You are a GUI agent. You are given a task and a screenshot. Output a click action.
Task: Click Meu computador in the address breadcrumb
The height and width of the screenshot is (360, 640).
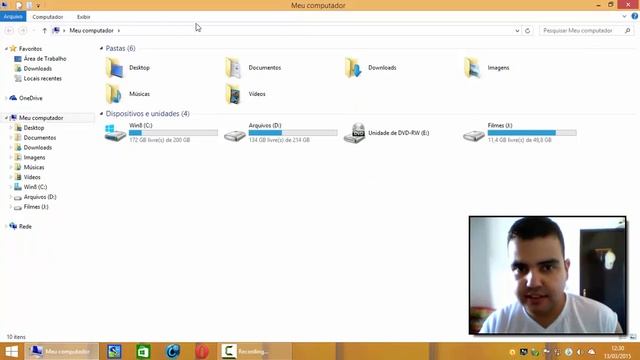pyautogui.click(x=91, y=31)
